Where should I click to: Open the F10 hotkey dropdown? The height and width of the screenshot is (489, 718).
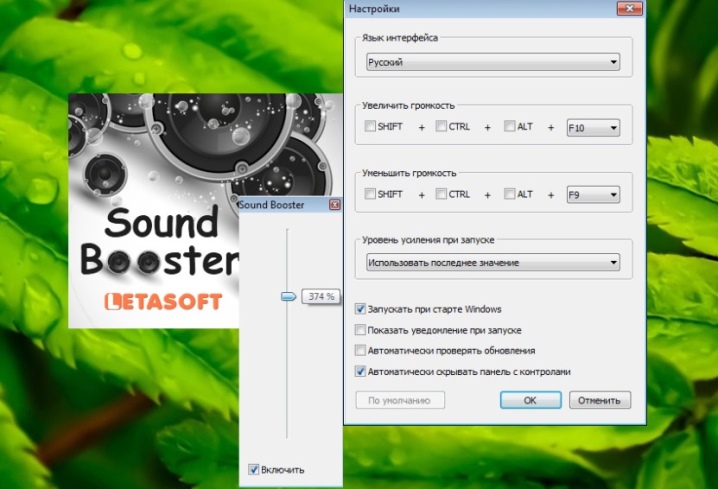[593, 128]
